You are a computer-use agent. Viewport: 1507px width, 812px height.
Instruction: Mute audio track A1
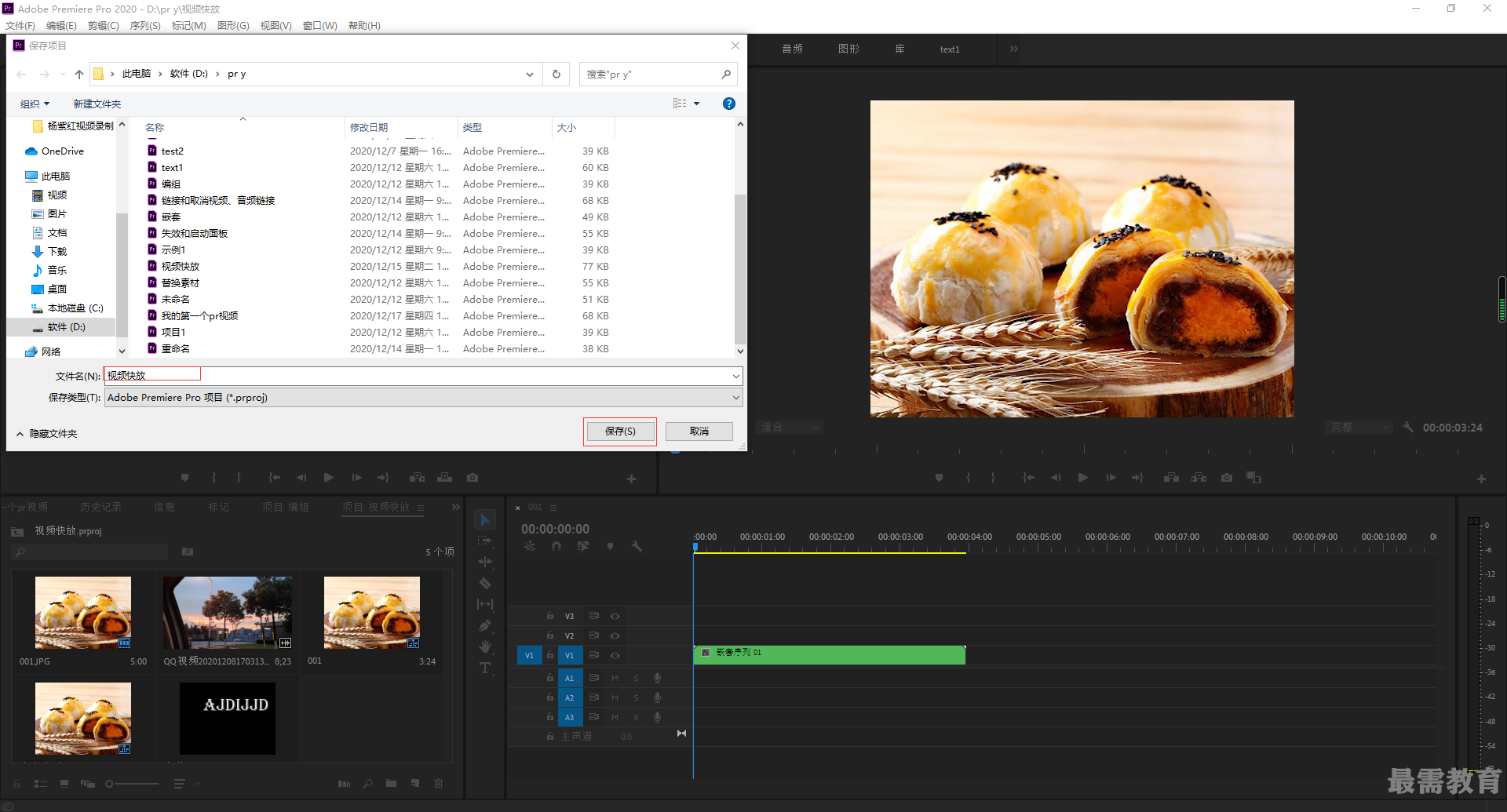pos(615,679)
